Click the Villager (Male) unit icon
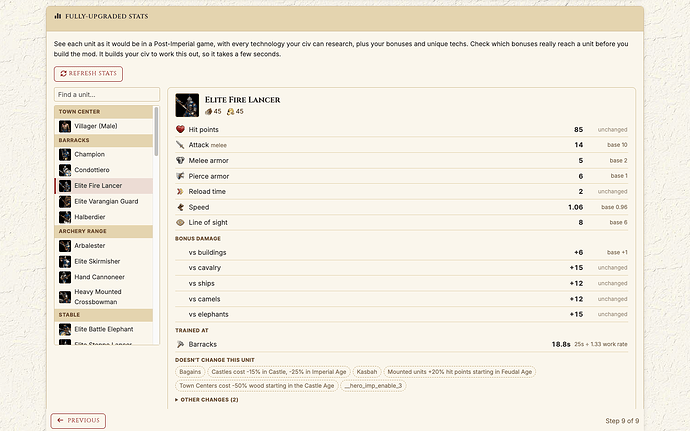Viewport: 690px width, 431px height. pos(65,126)
